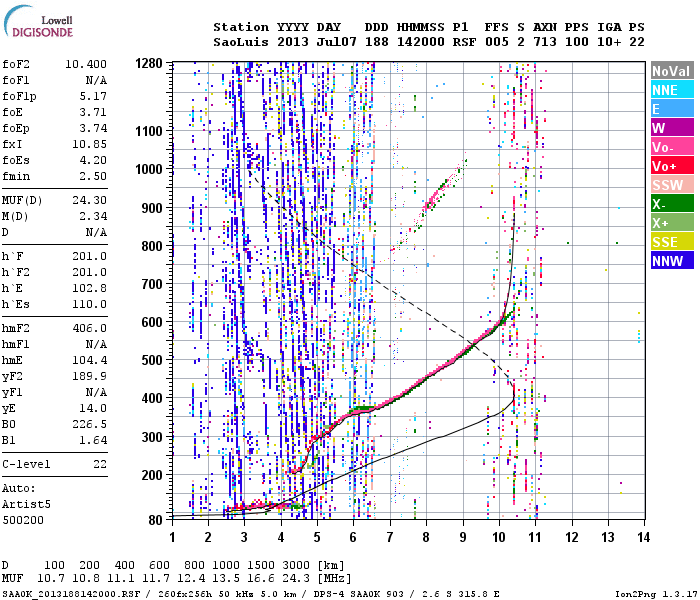Click the B1 value 1.64
This screenshot has height=600, width=700.
(x=93, y=440)
